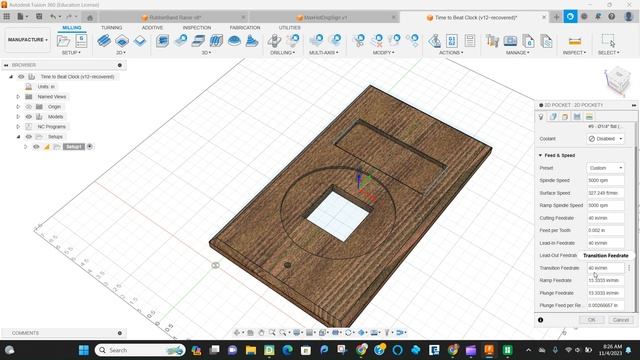Switch to the INSPECTION tab

click(x=197, y=27)
